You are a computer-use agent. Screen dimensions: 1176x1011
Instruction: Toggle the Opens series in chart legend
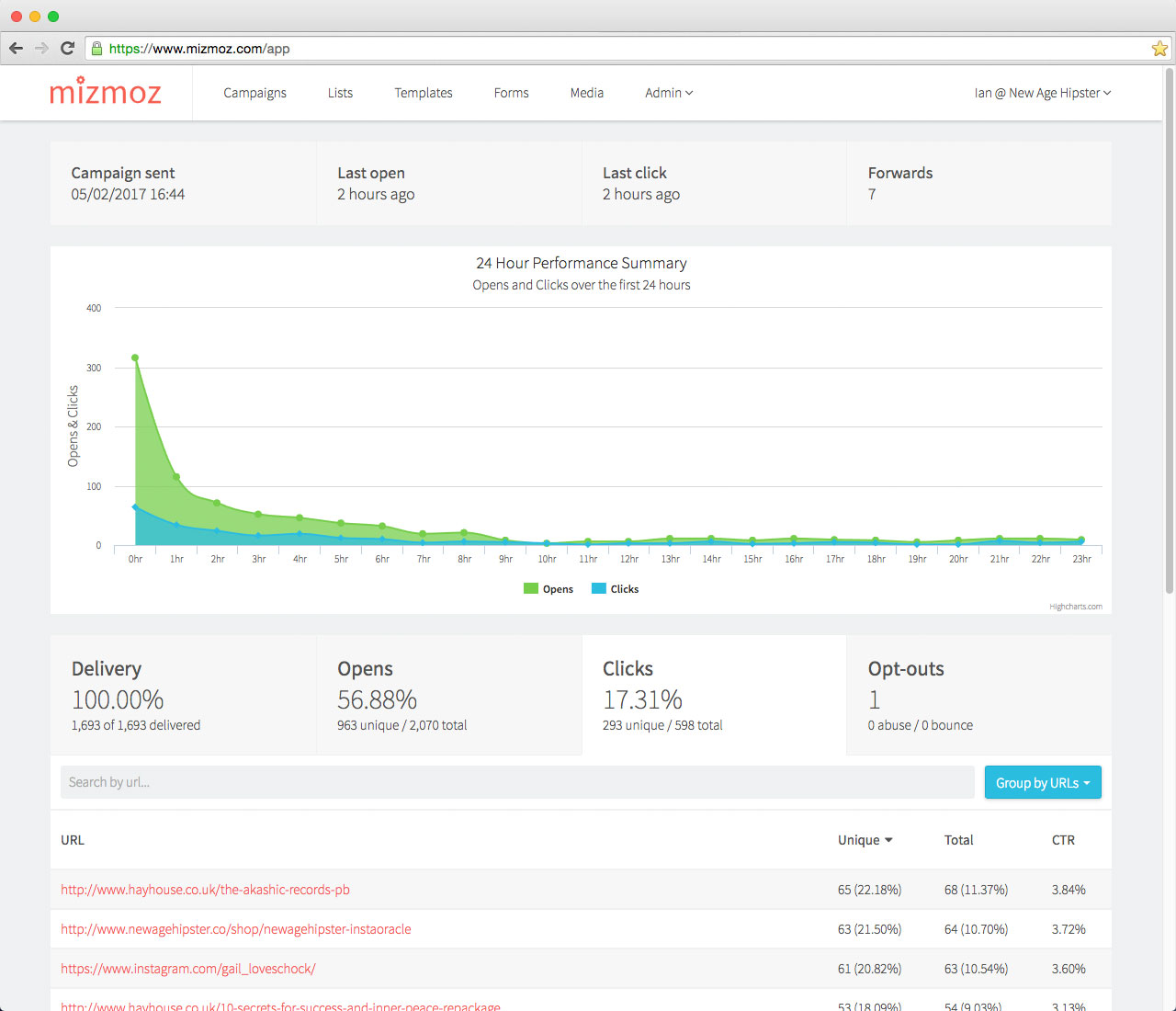coord(548,588)
